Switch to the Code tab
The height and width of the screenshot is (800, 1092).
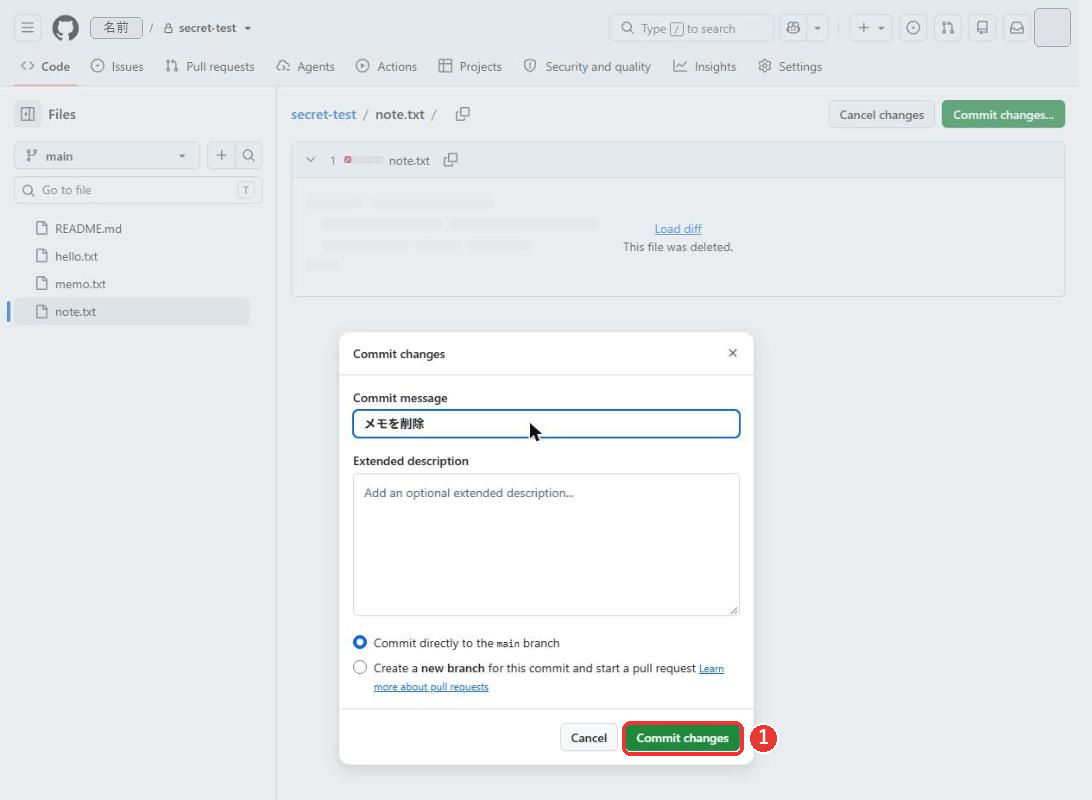click(x=45, y=66)
